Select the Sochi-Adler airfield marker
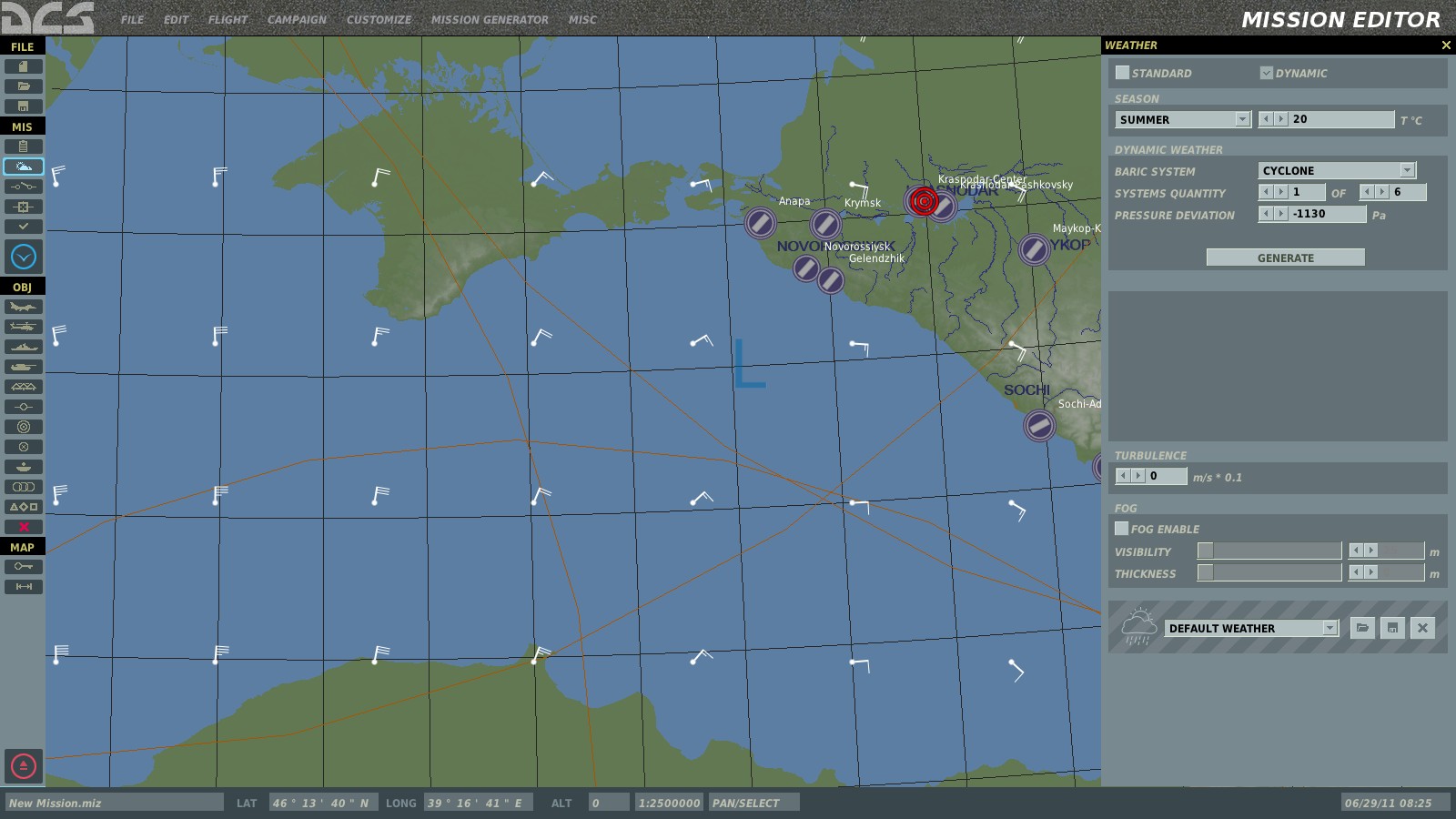1456x819 pixels. click(1039, 425)
